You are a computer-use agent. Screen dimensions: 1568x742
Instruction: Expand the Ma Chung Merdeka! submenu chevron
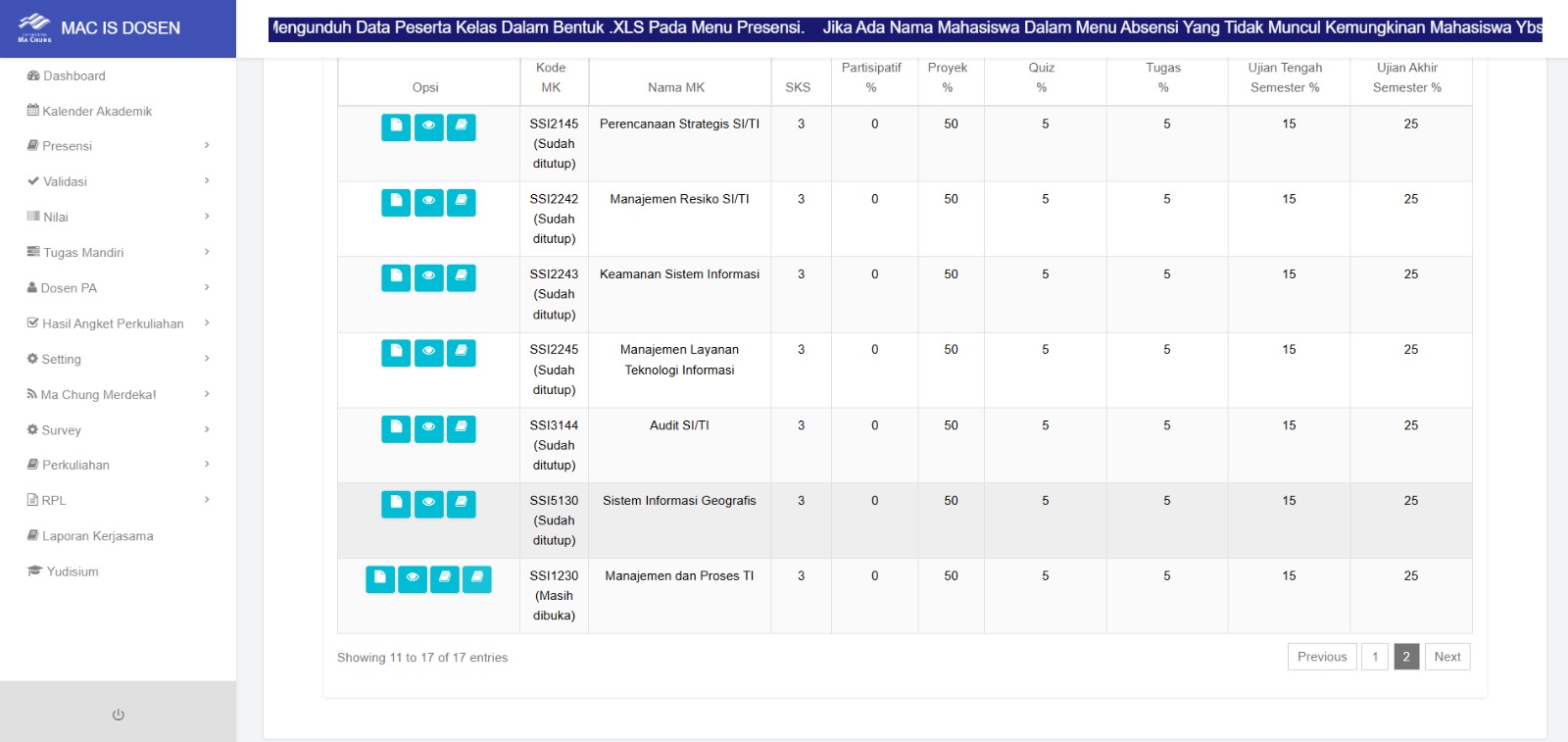tap(207, 394)
